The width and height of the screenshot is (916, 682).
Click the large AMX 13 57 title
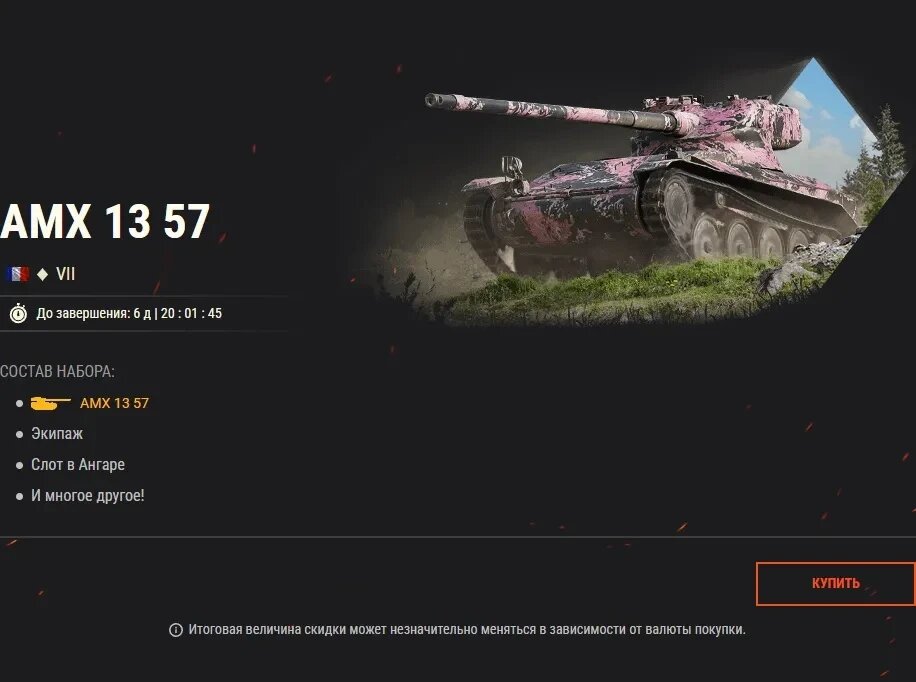tap(105, 221)
